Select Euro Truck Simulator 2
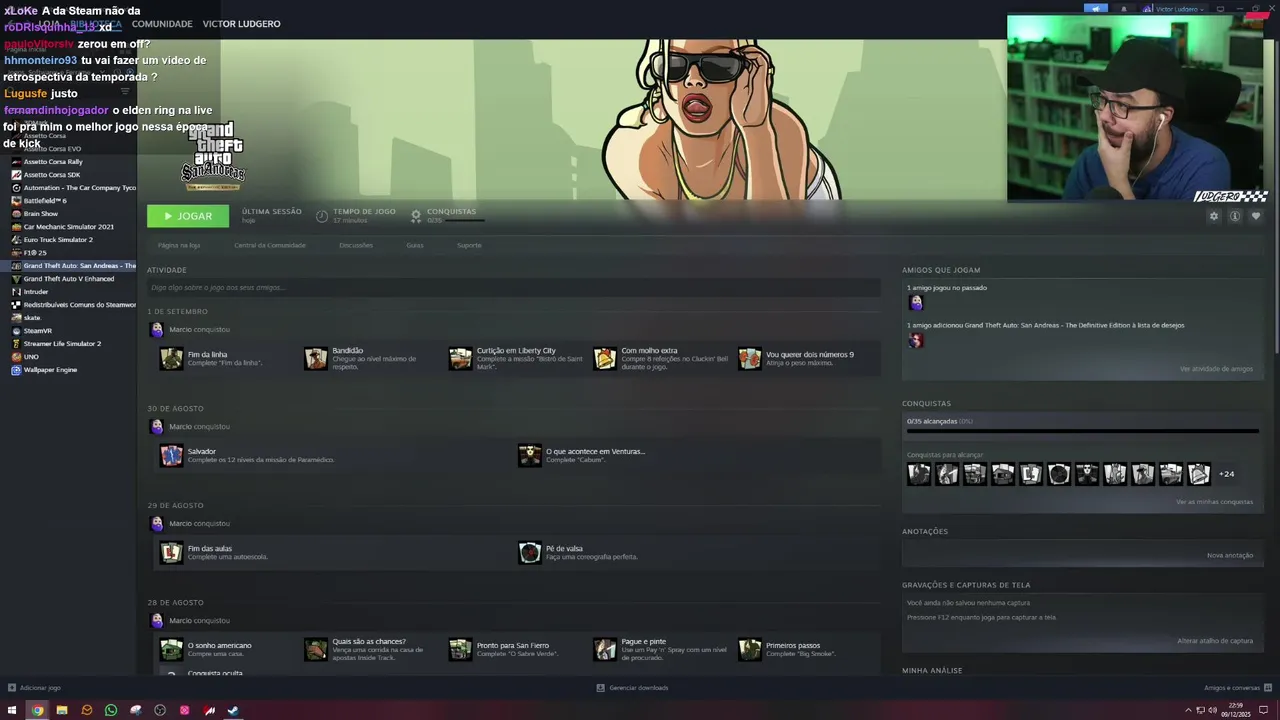 [58, 240]
